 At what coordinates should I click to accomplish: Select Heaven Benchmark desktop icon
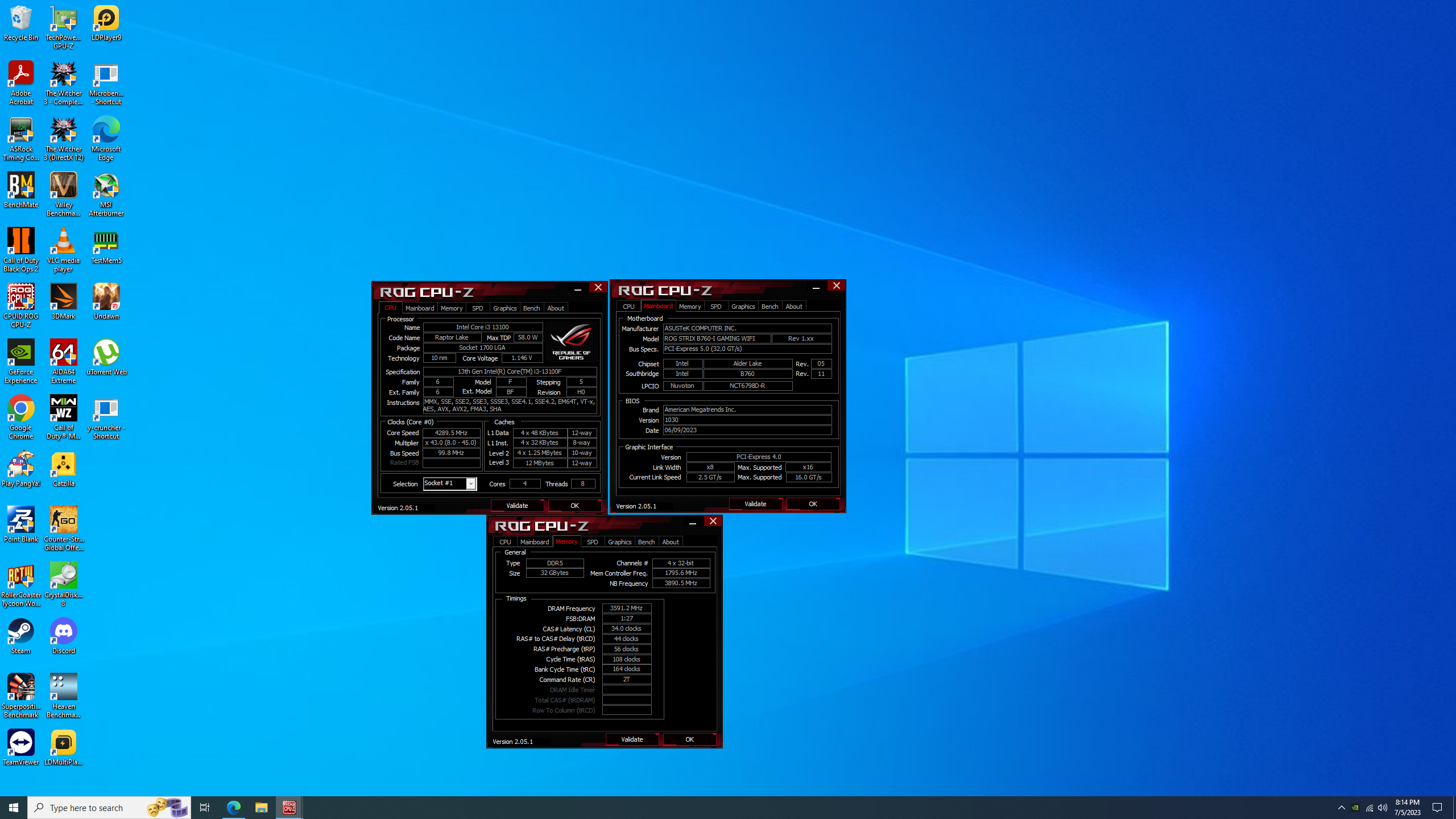(64, 696)
